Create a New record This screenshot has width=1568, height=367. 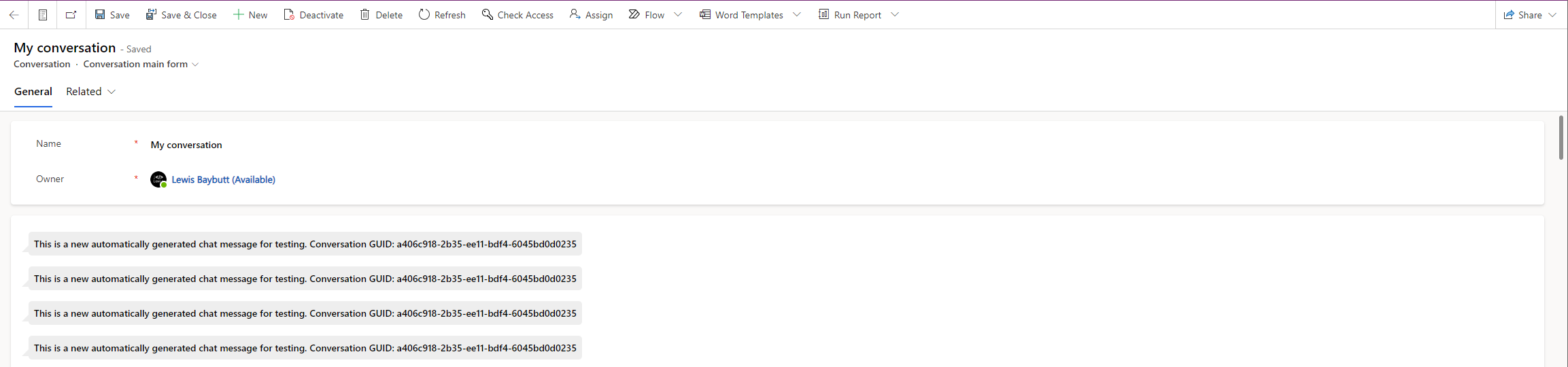[x=250, y=14]
